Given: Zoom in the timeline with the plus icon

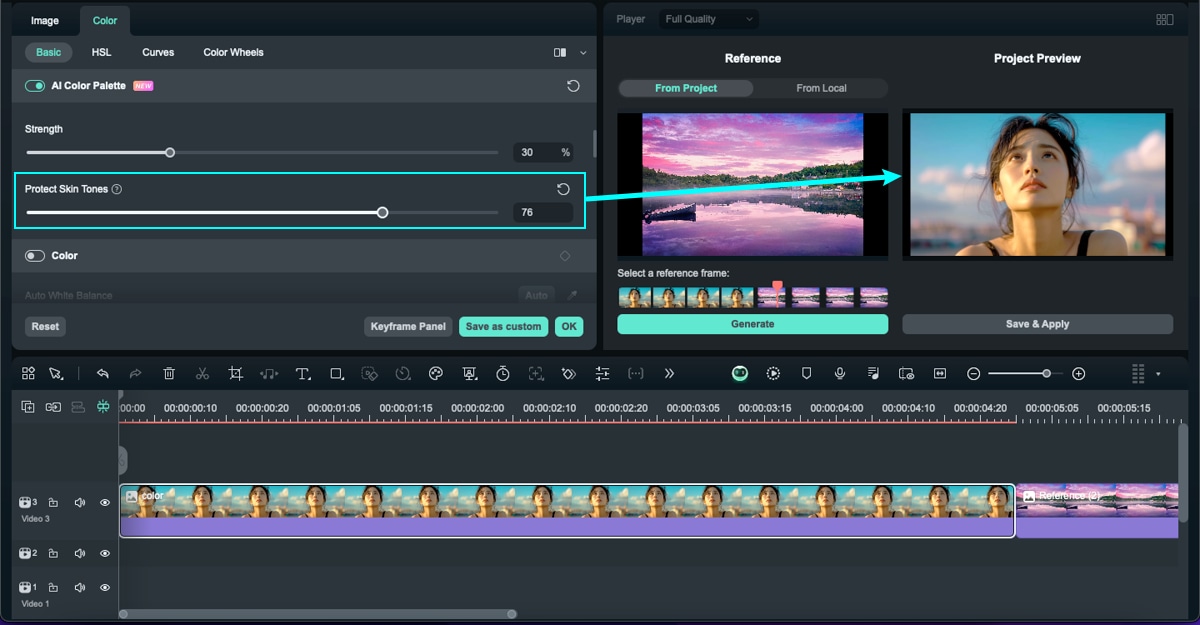Looking at the screenshot, I should 1078,373.
